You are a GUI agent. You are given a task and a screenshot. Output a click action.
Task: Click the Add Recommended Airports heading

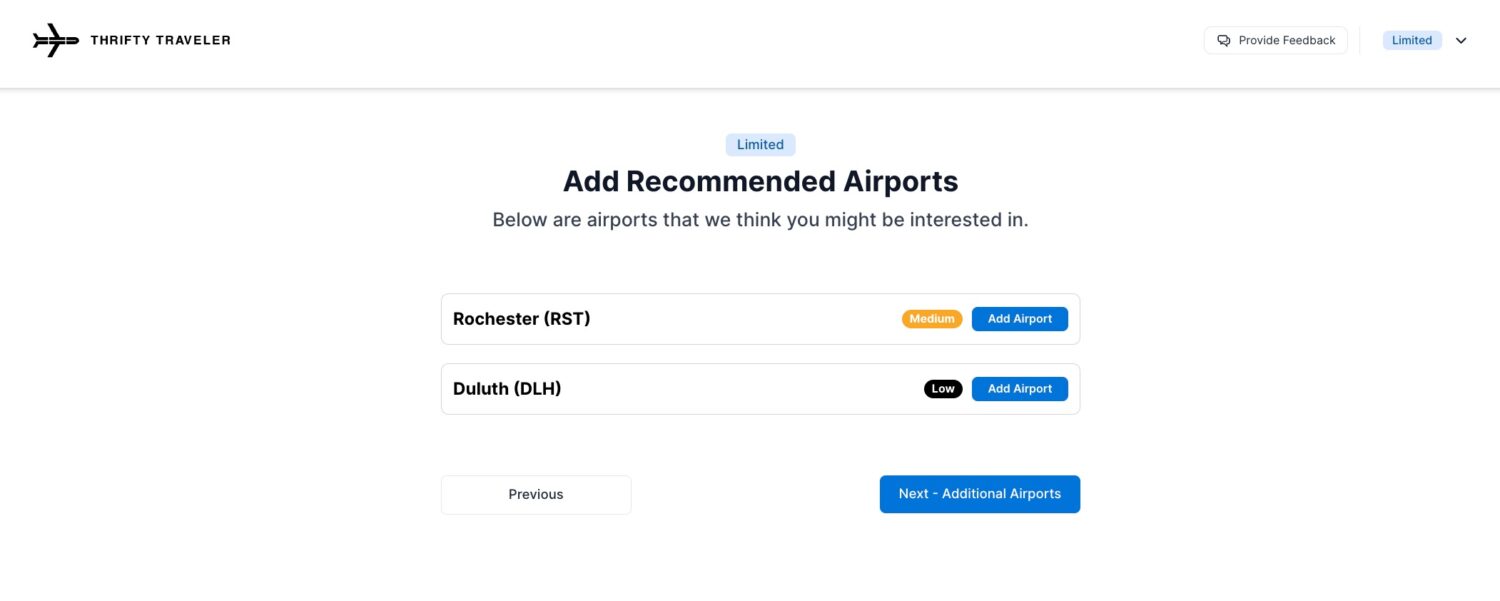click(x=760, y=181)
